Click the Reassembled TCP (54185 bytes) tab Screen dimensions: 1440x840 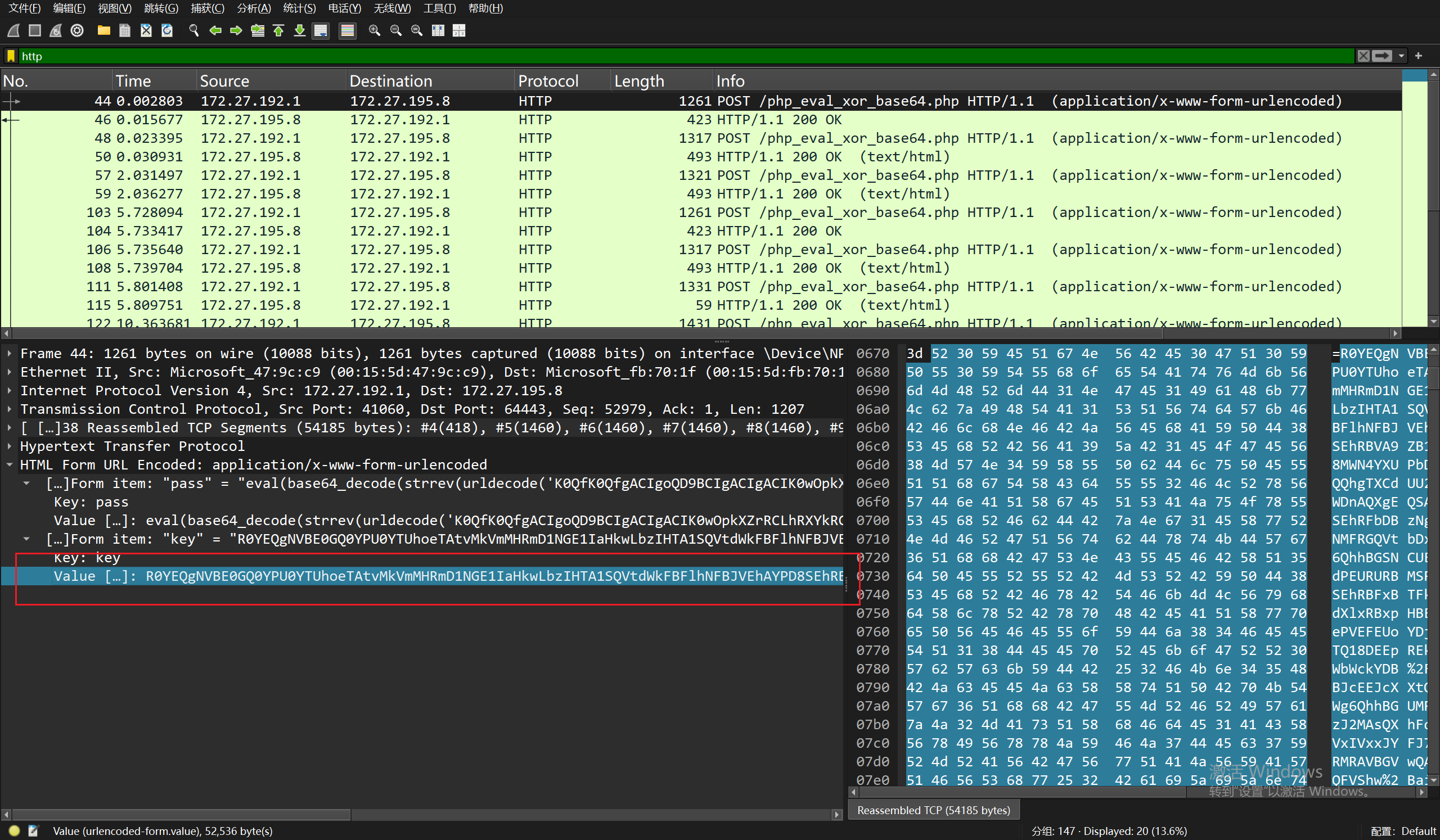point(933,810)
